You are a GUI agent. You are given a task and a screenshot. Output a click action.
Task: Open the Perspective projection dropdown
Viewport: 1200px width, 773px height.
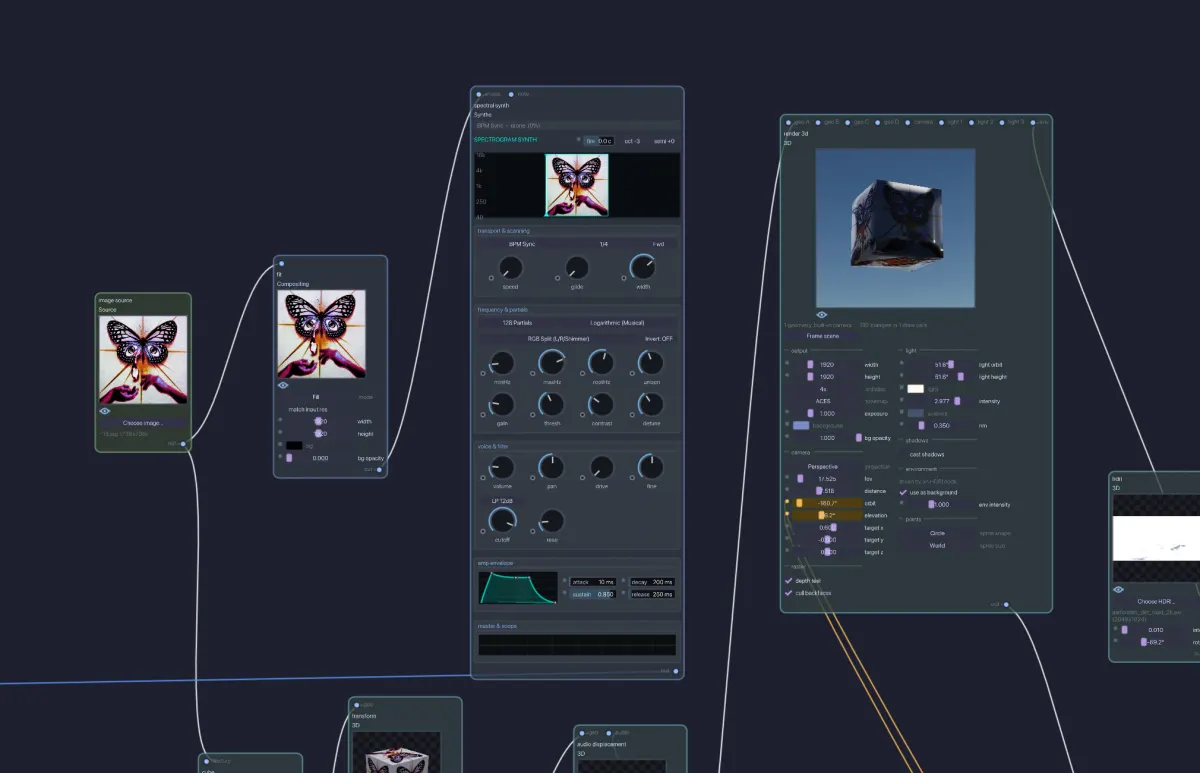pyautogui.click(x=823, y=466)
